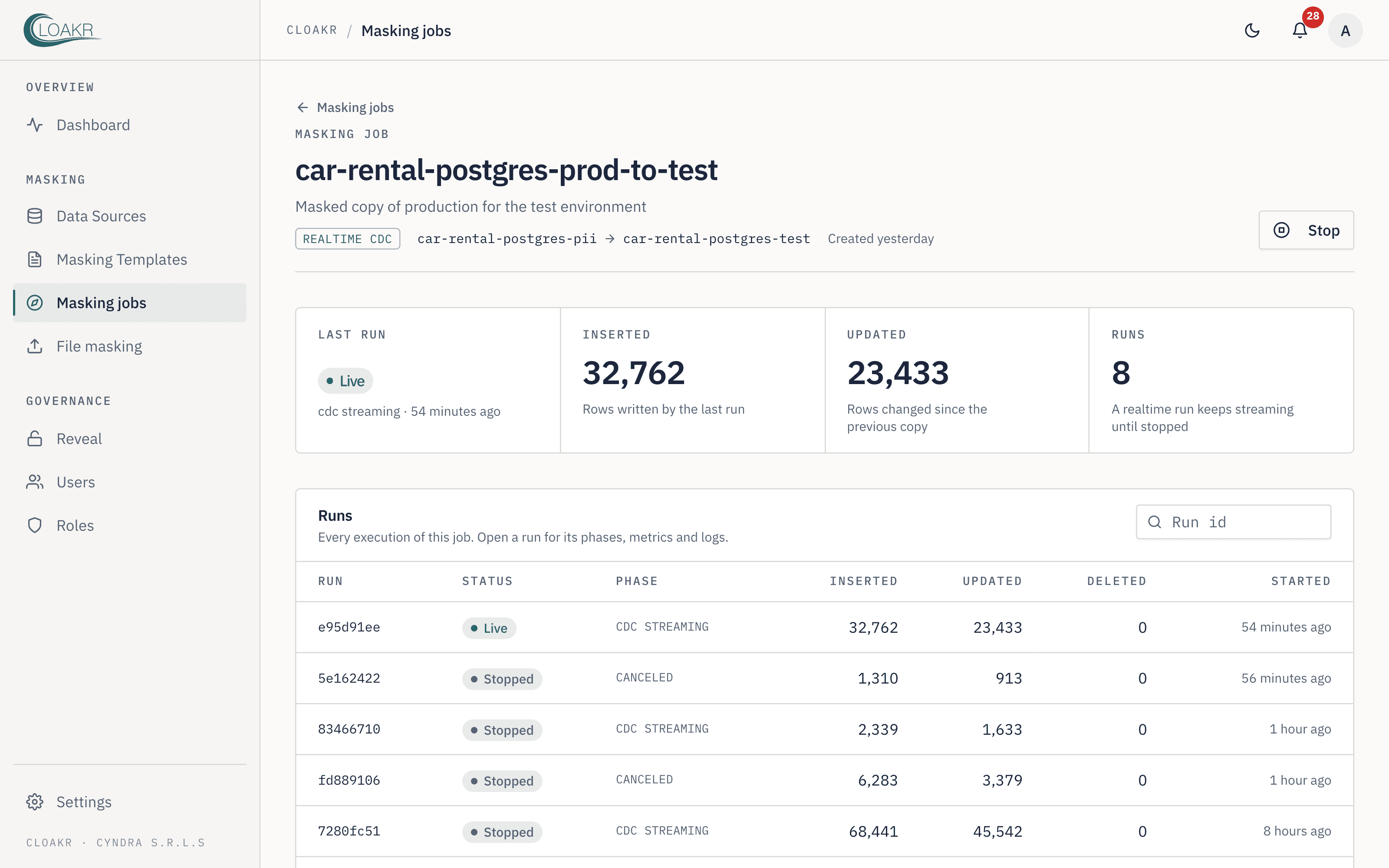Navigate to Users page
The width and height of the screenshot is (1389, 868).
pyautogui.click(x=130, y=482)
